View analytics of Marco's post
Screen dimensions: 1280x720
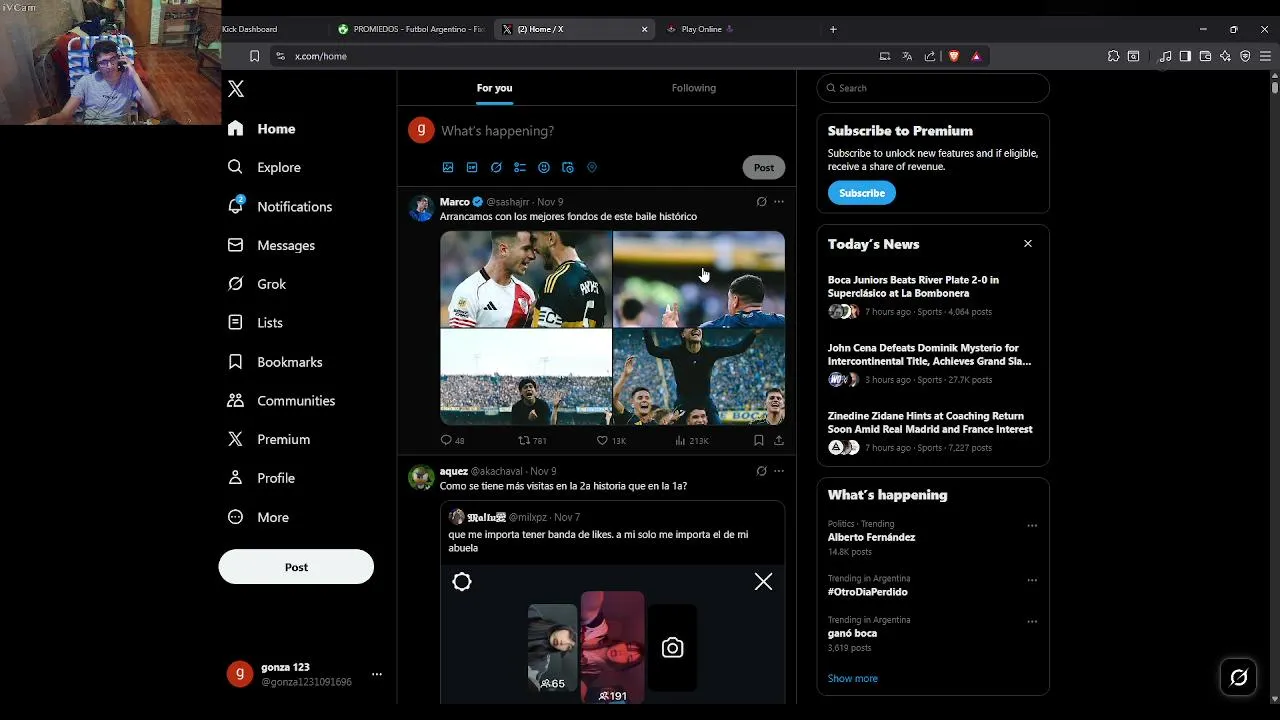pyautogui.click(x=692, y=440)
